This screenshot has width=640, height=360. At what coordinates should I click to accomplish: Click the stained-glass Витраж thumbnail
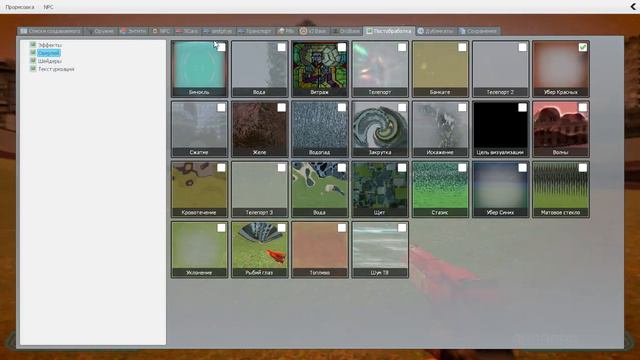[320, 69]
